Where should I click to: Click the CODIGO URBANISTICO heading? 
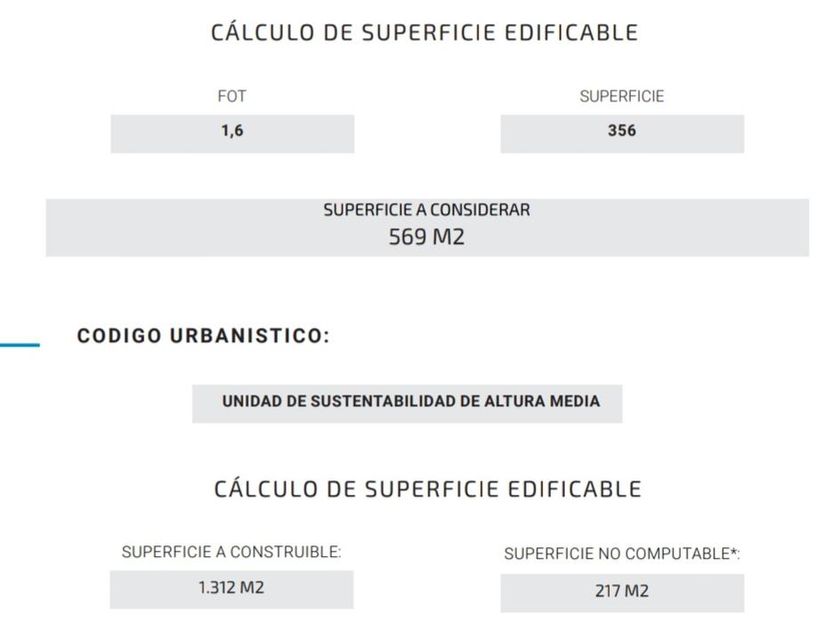[203, 337]
